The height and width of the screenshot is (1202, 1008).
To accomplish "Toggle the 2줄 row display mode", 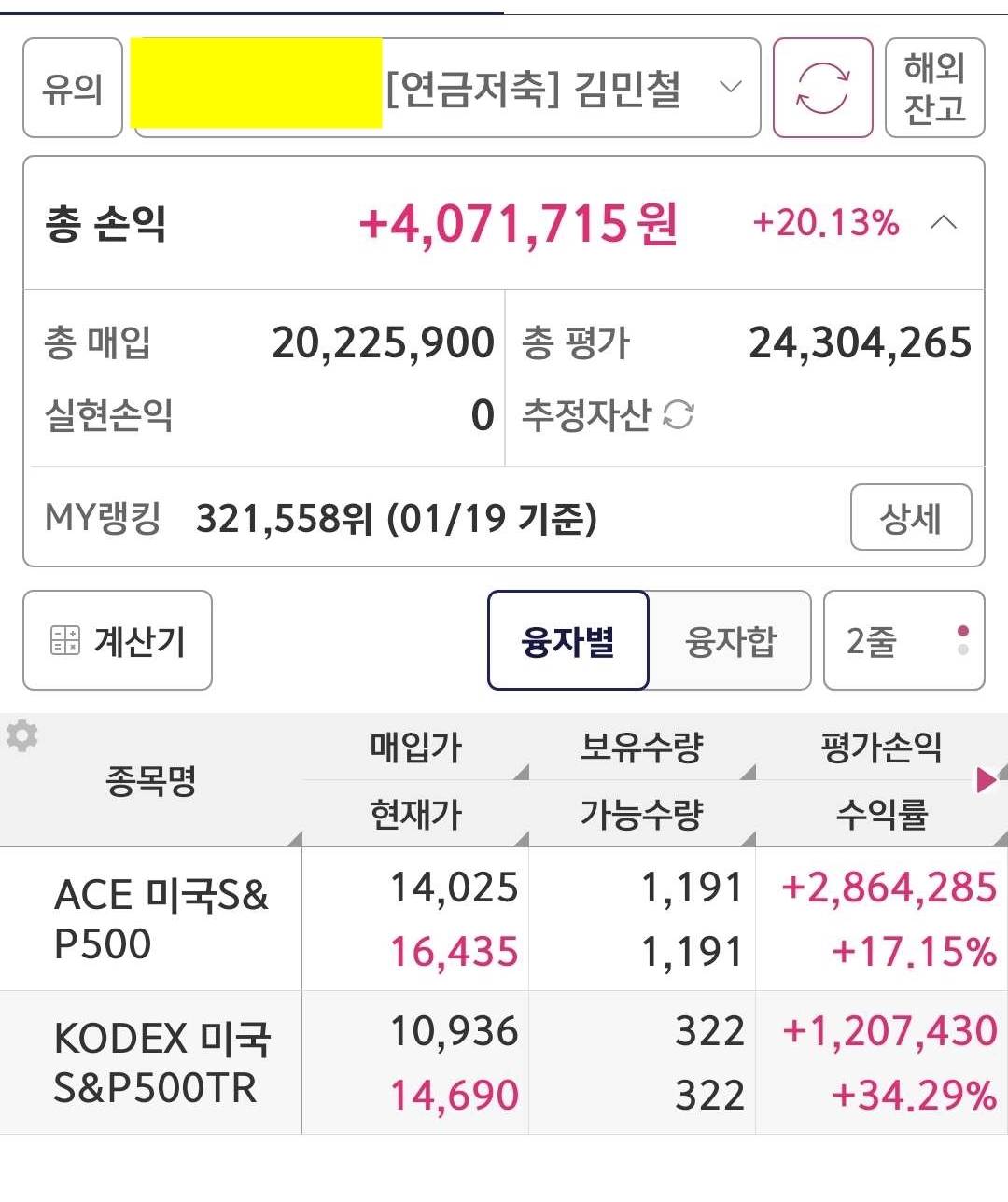I will [x=903, y=641].
